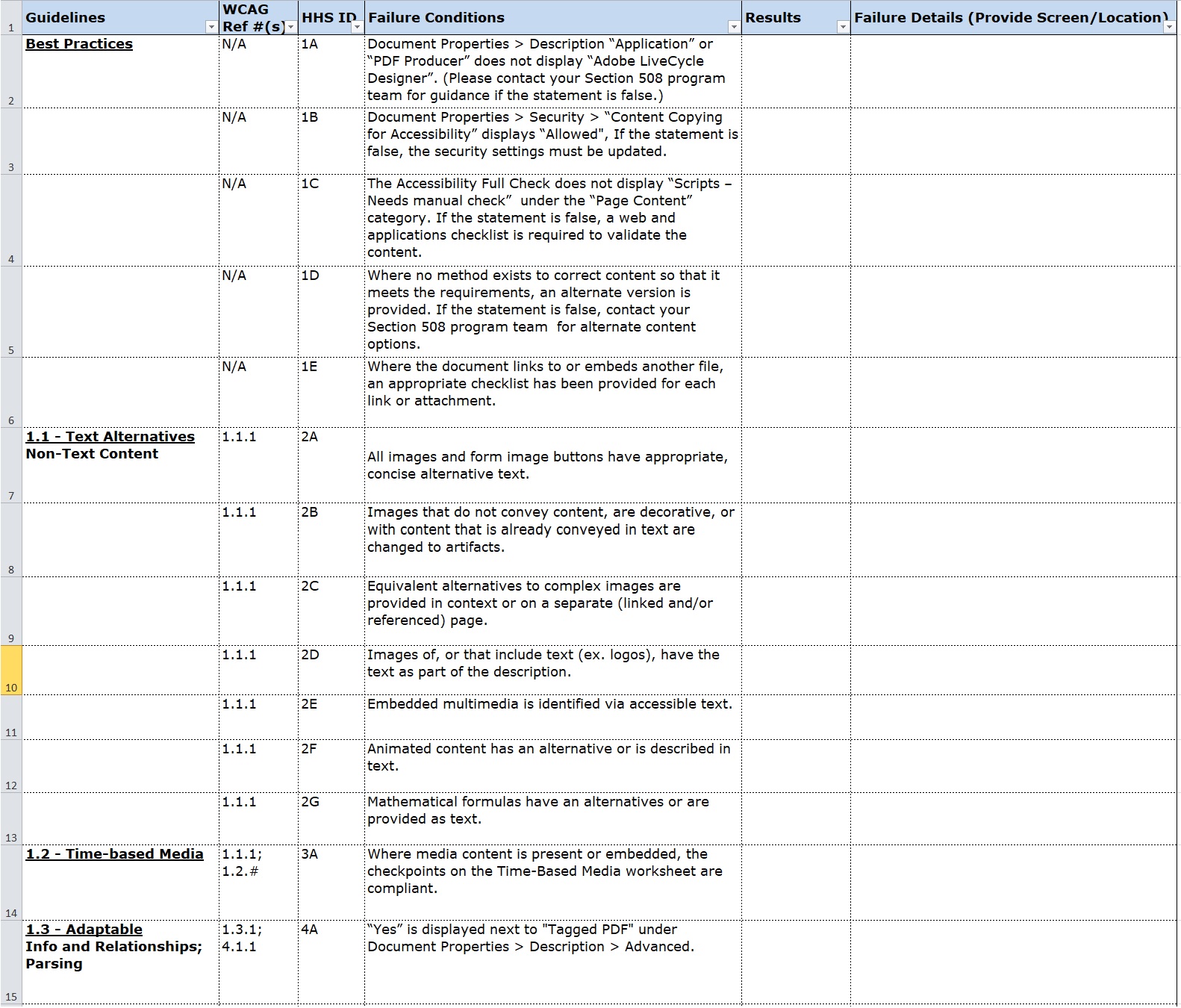The width and height of the screenshot is (1181, 1008).
Task: Click the 1.3 - Adaptable heading
Action: [x=84, y=930]
